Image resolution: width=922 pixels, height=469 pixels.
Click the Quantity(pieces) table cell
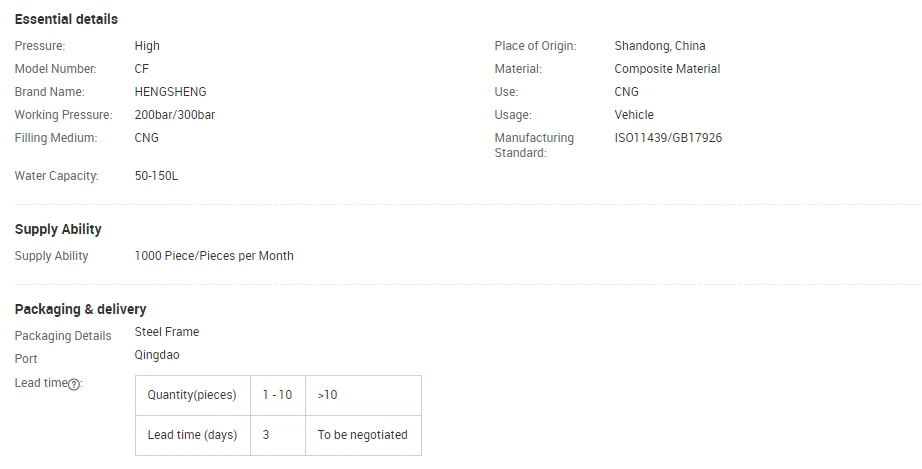pos(193,396)
